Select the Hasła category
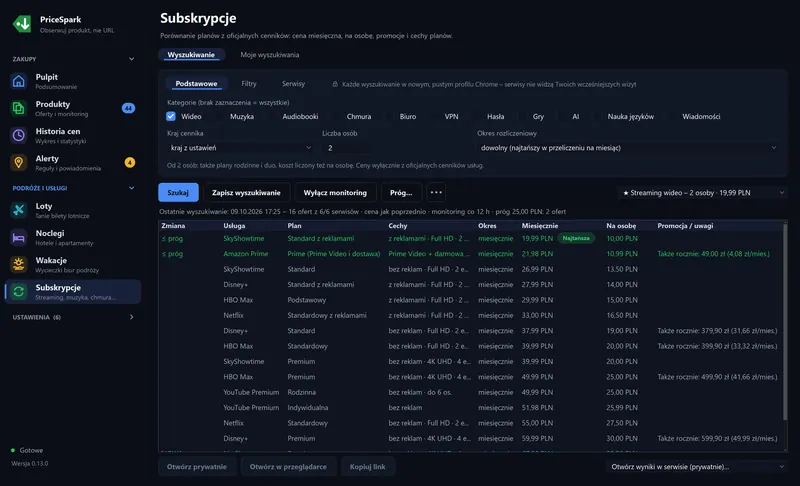 point(495,116)
